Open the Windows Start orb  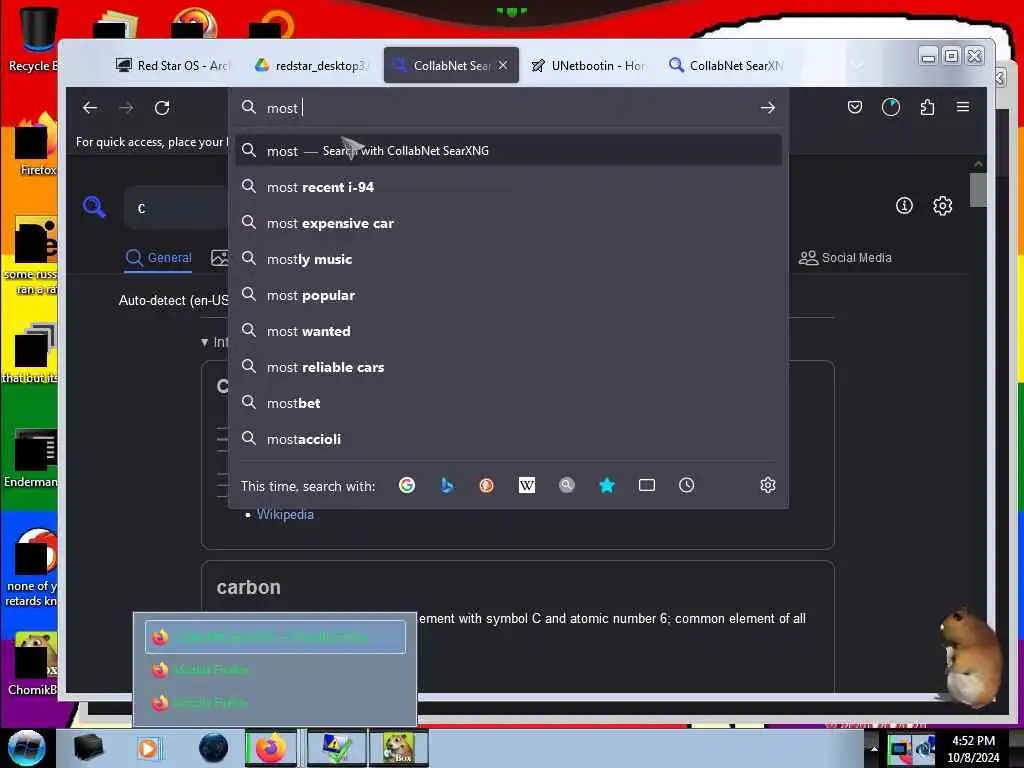click(26, 748)
